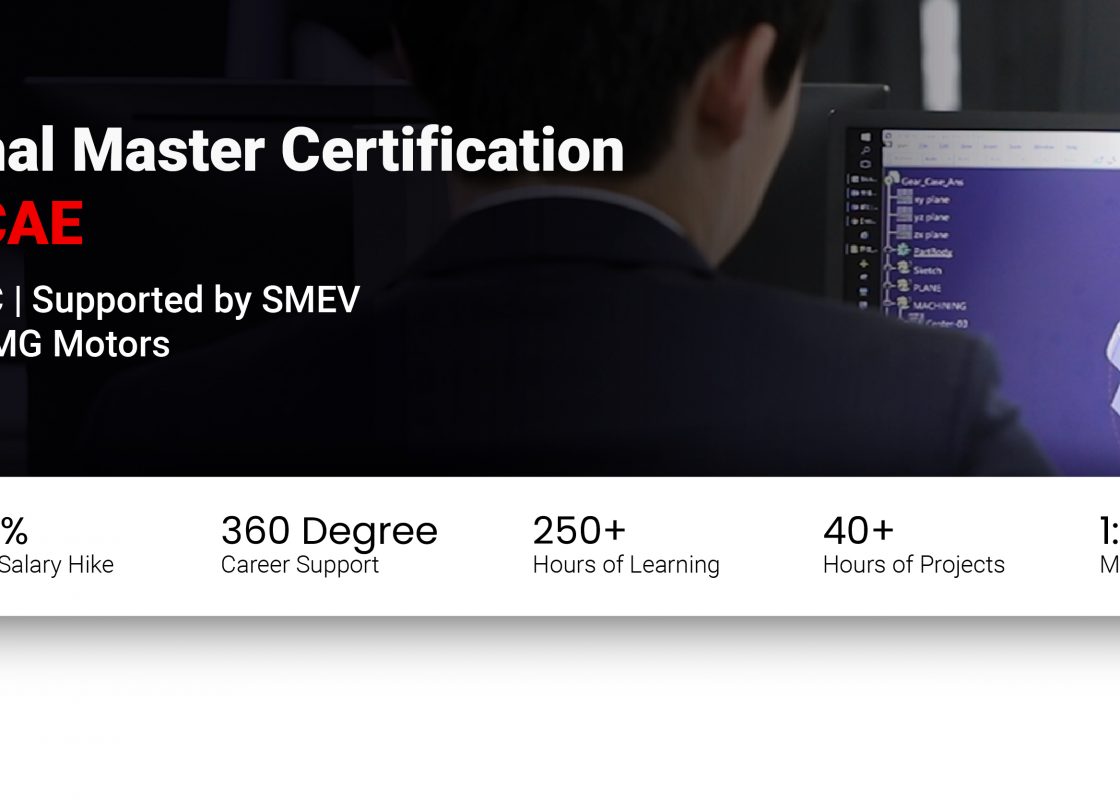This screenshot has height=800, width=1120.
Task: Click the search magnifier icon on the pictured taskbar
Action: 866,151
